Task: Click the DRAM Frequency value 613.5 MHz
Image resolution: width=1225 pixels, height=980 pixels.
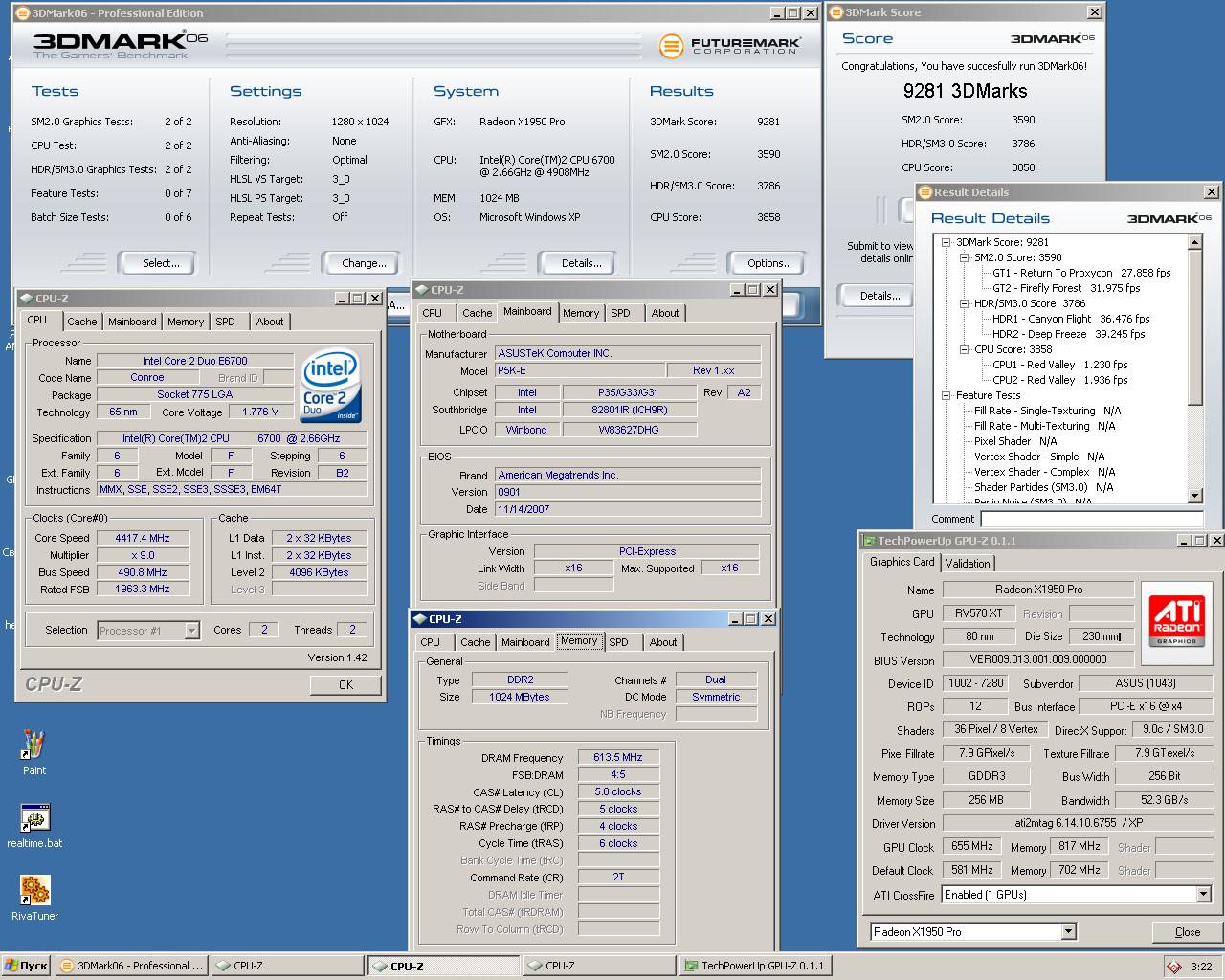Action: [x=618, y=757]
